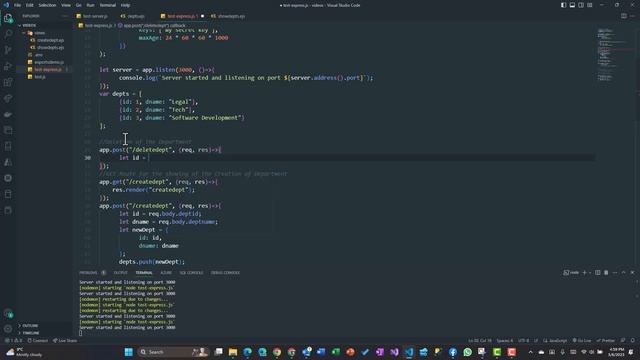Kill the terminal with trash icon
This screenshot has height=360, width=640.
click(x=606, y=273)
